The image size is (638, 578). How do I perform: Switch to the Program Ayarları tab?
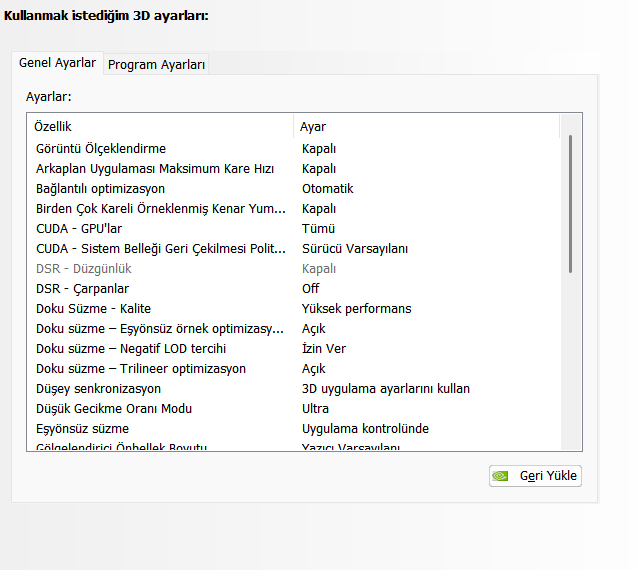(x=156, y=64)
